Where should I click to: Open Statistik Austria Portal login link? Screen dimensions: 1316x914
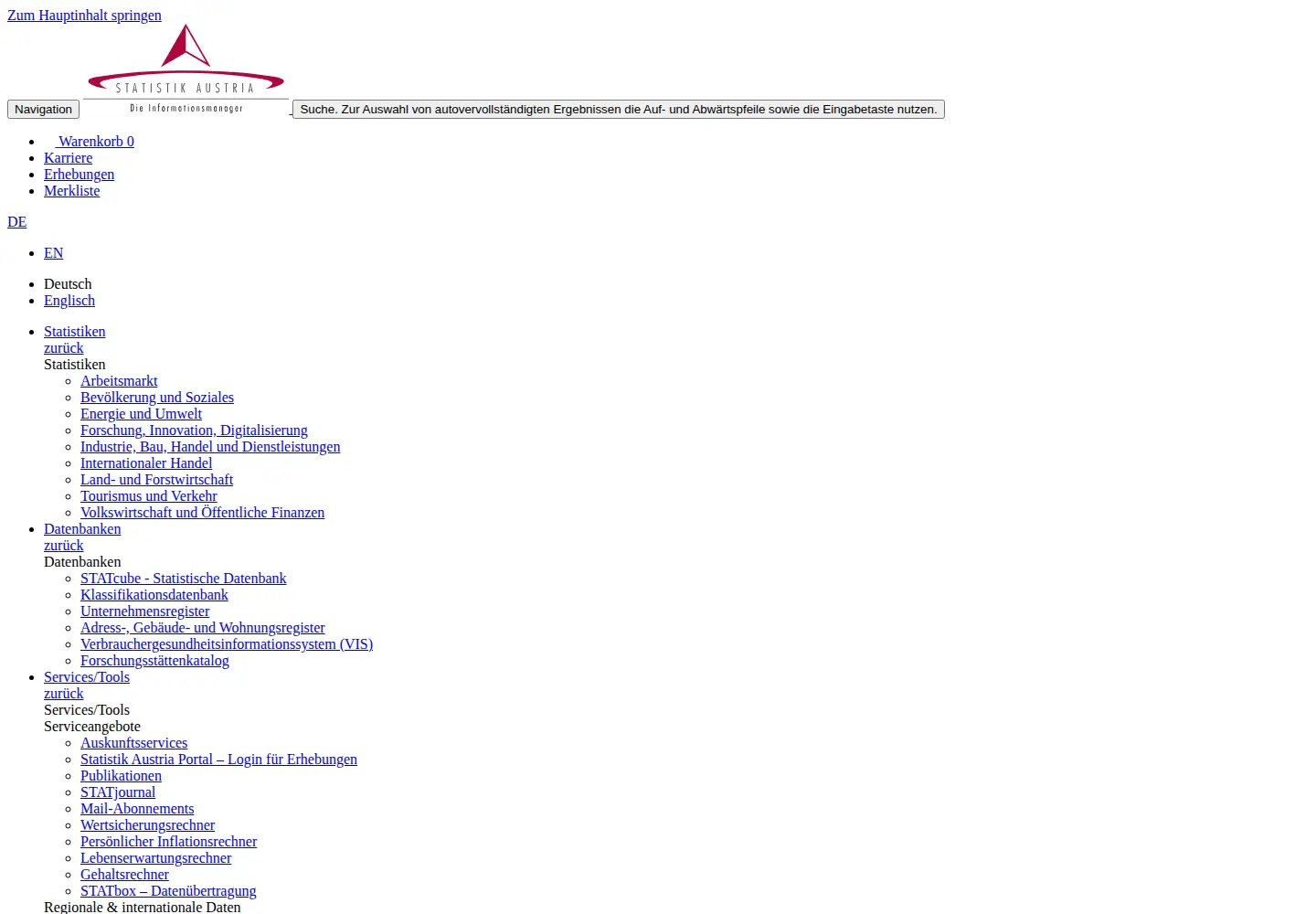point(218,760)
